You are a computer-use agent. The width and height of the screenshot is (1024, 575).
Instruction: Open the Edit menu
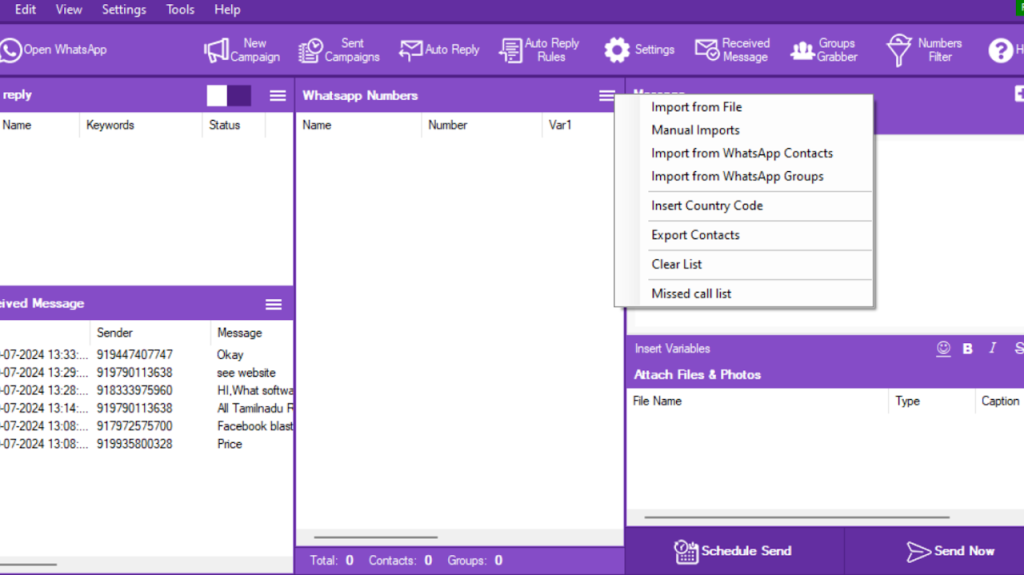(x=25, y=10)
